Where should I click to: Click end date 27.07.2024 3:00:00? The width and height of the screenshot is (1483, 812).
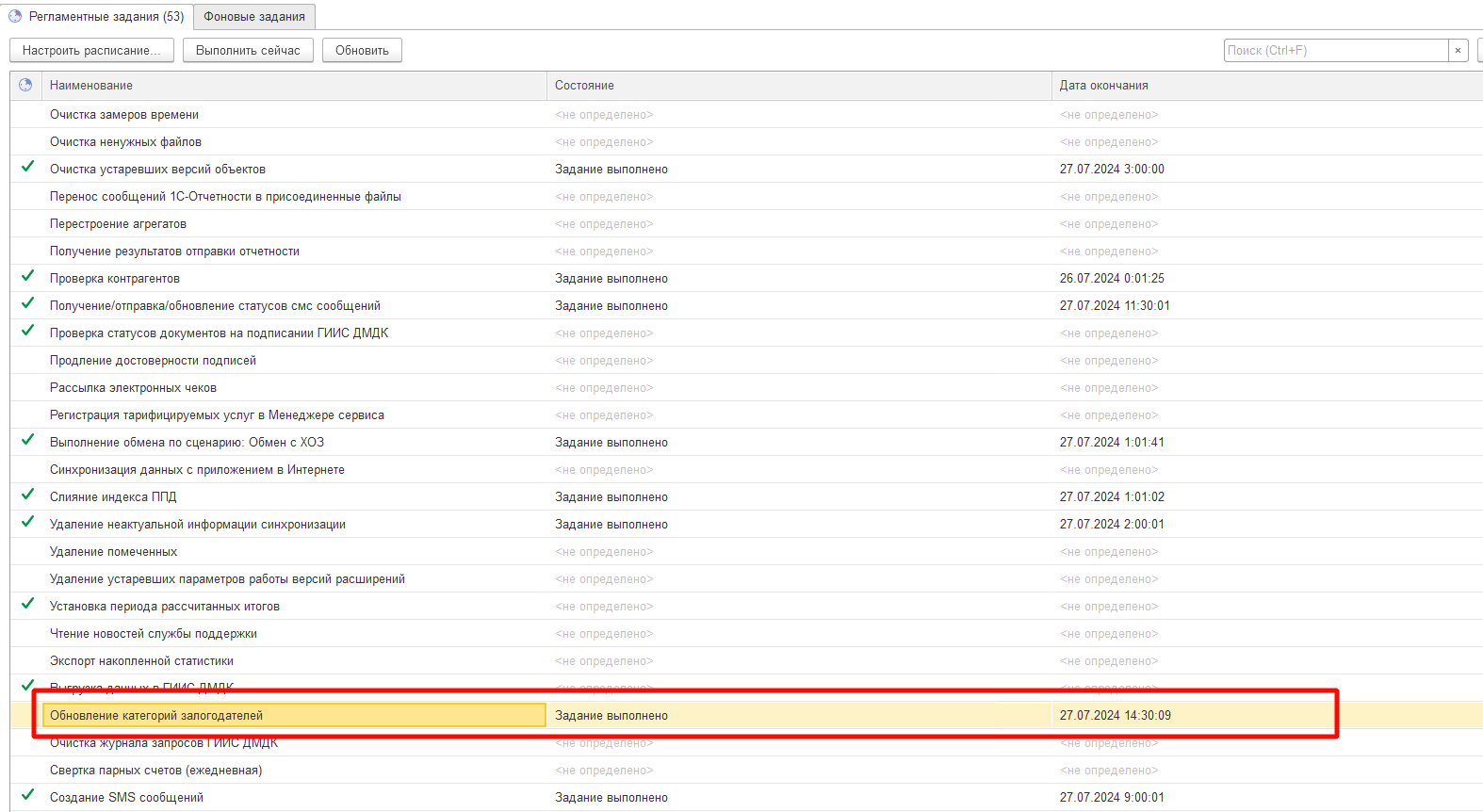point(1112,169)
